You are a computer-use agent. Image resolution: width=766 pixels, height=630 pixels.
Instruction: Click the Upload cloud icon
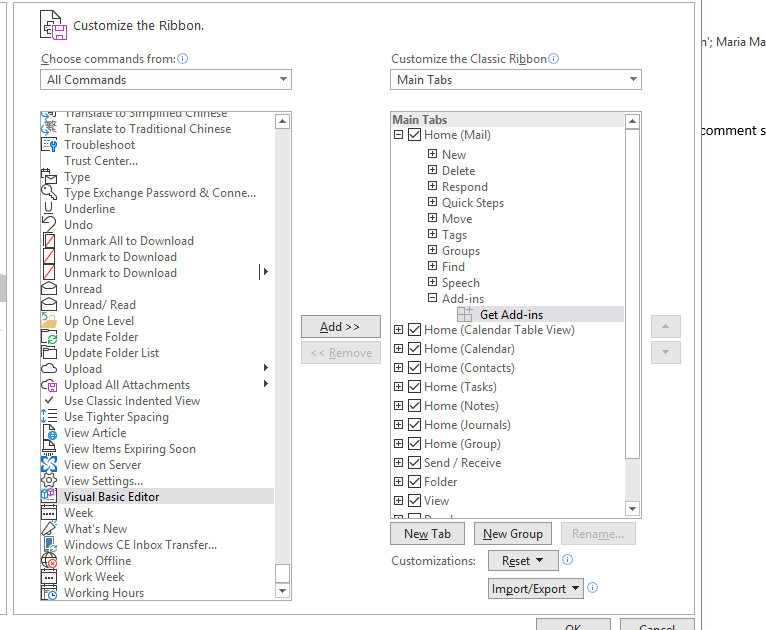pos(49,369)
